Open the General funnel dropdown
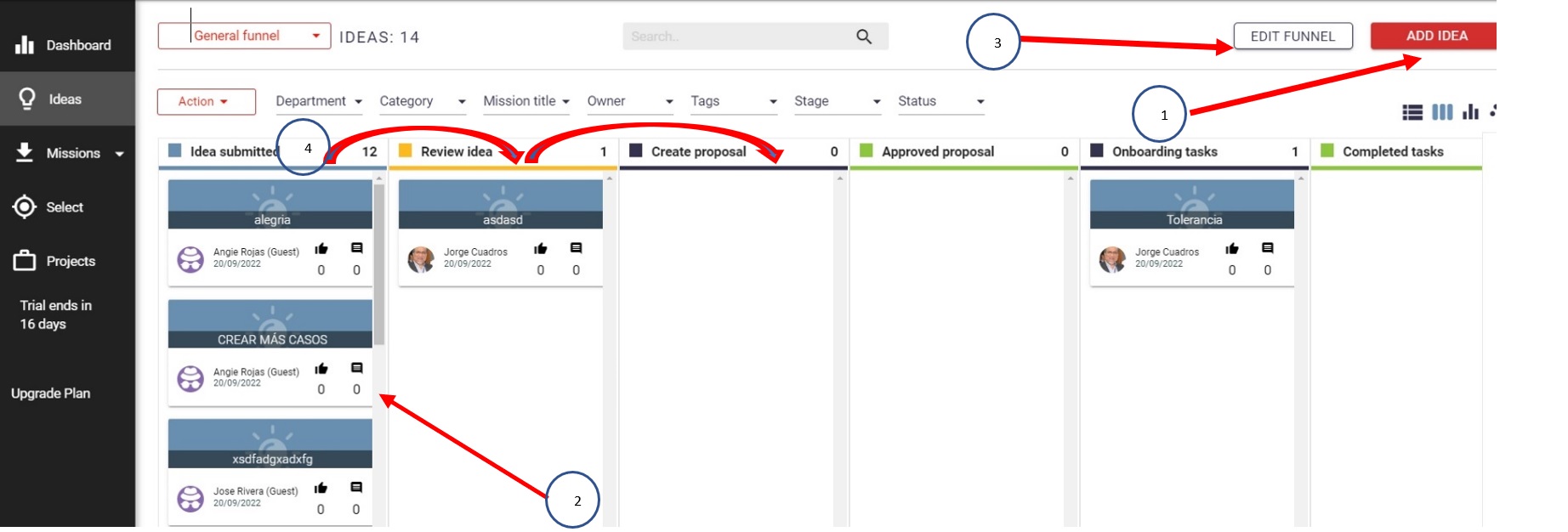The height and width of the screenshot is (532, 1568). pyautogui.click(x=244, y=36)
